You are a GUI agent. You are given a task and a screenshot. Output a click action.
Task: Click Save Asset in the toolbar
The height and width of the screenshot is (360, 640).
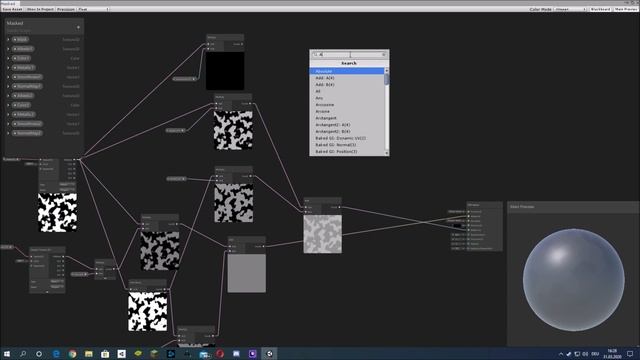point(12,9)
